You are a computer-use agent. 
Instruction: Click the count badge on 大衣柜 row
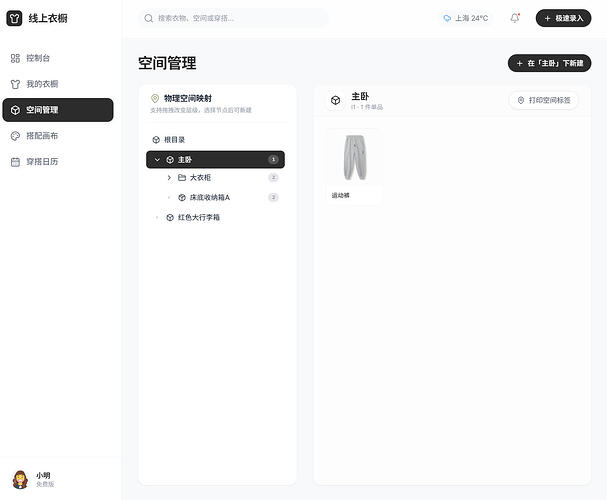[273, 178]
